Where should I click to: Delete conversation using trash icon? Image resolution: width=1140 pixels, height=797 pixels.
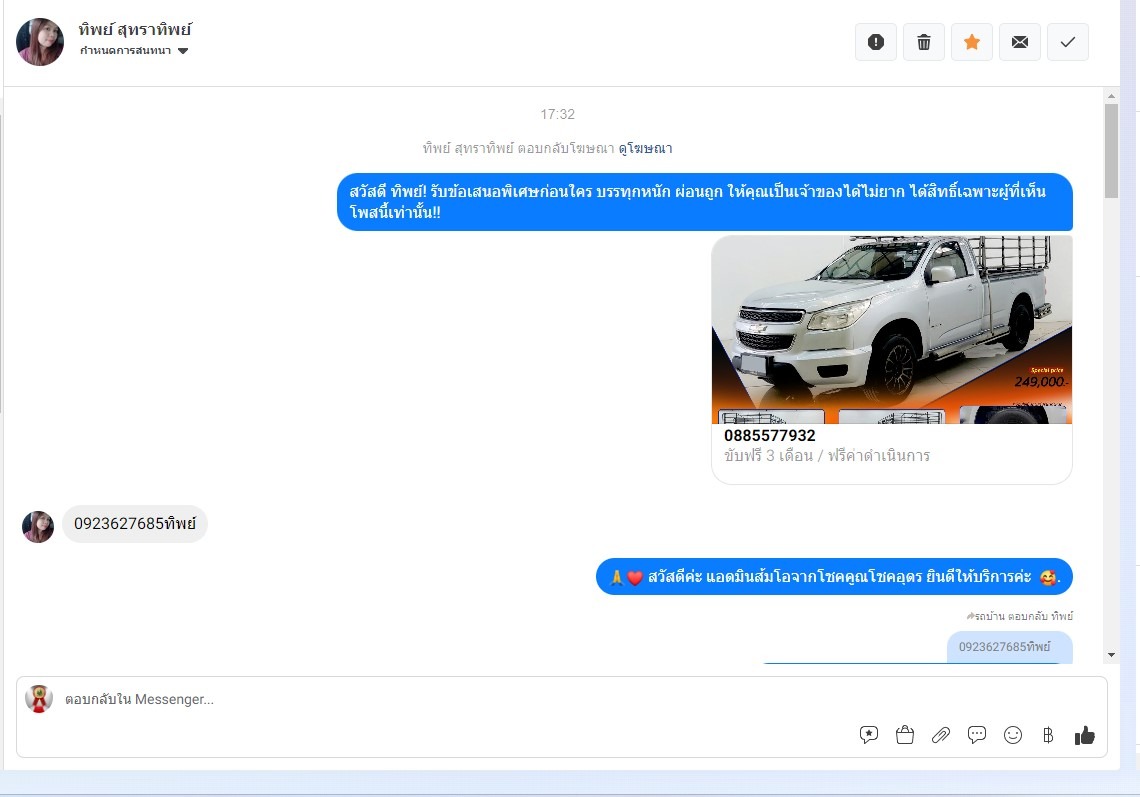point(923,42)
